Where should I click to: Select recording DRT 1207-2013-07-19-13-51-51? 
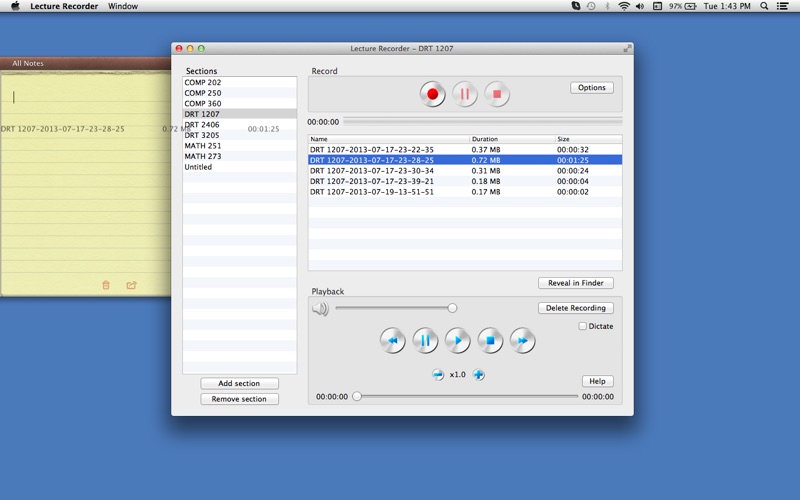(x=465, y=192)
